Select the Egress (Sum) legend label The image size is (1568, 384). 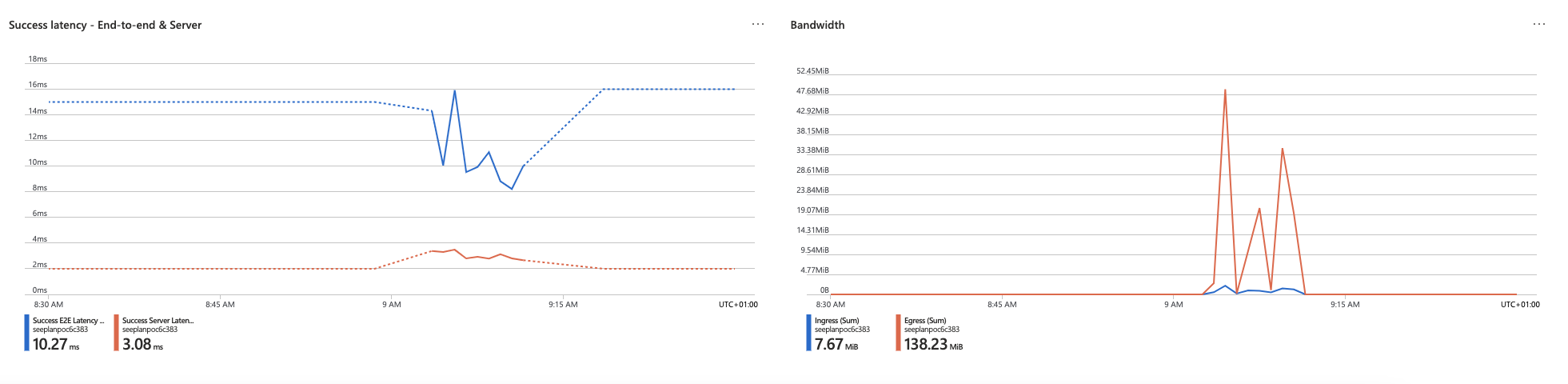point(925,321)
